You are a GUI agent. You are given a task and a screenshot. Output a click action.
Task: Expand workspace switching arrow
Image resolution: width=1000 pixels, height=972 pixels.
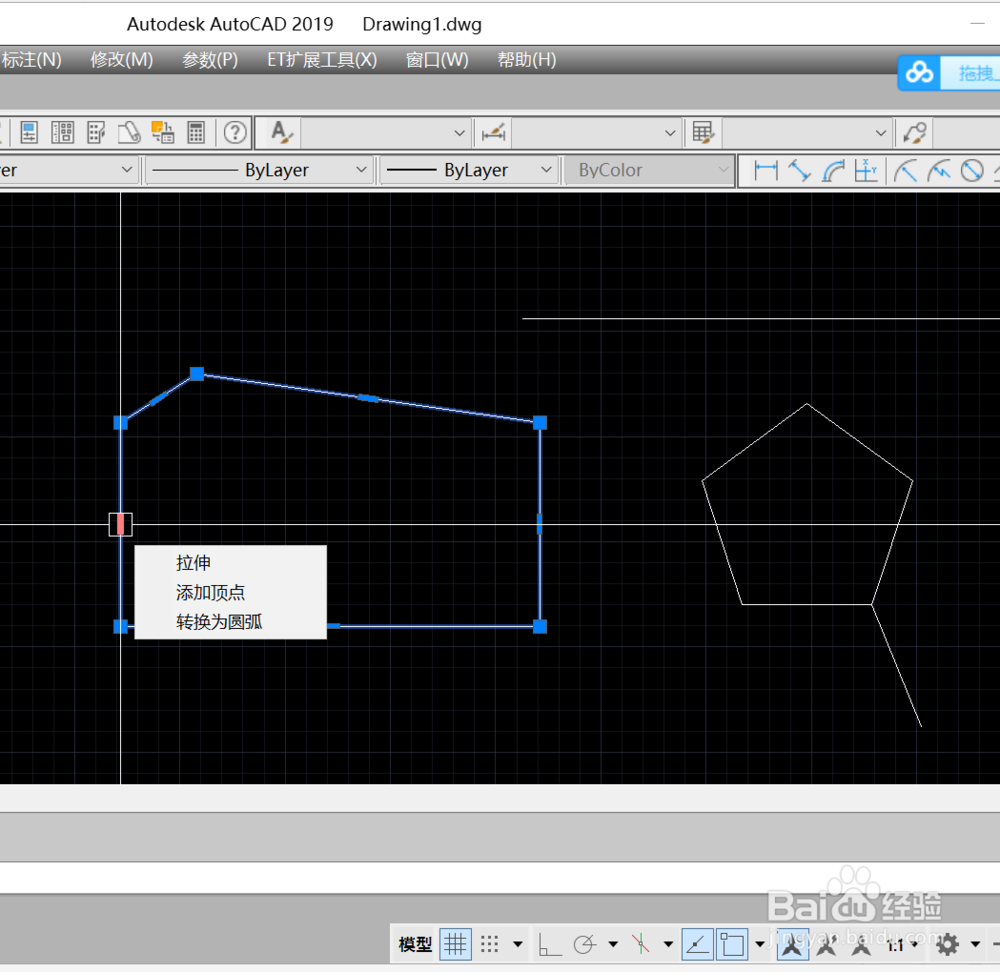975,944
